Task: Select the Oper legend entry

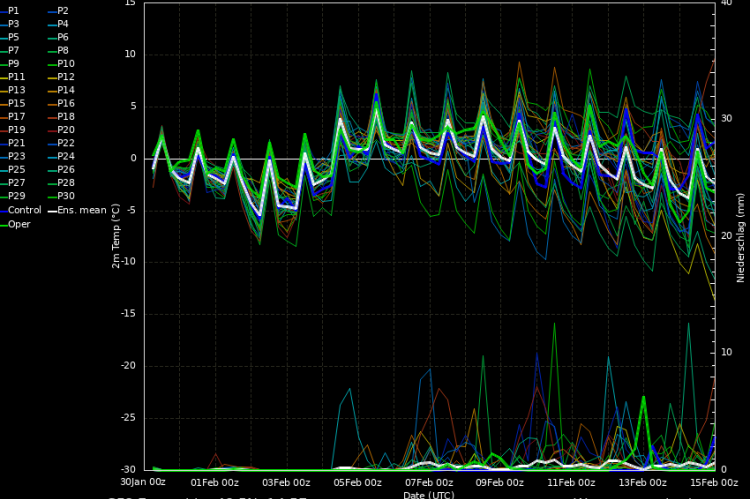Action: (x=19, y=223)
